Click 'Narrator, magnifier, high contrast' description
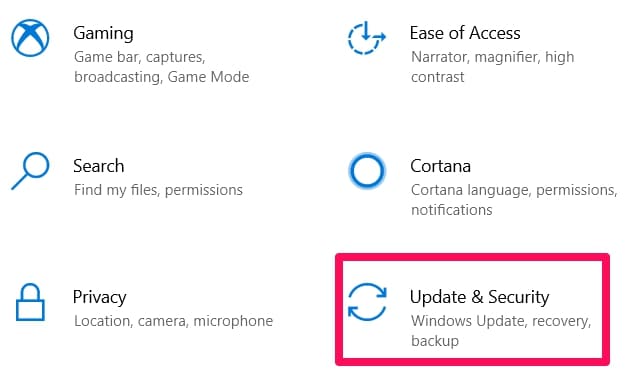Screen dimensions: 636x377 coord(492,67)
